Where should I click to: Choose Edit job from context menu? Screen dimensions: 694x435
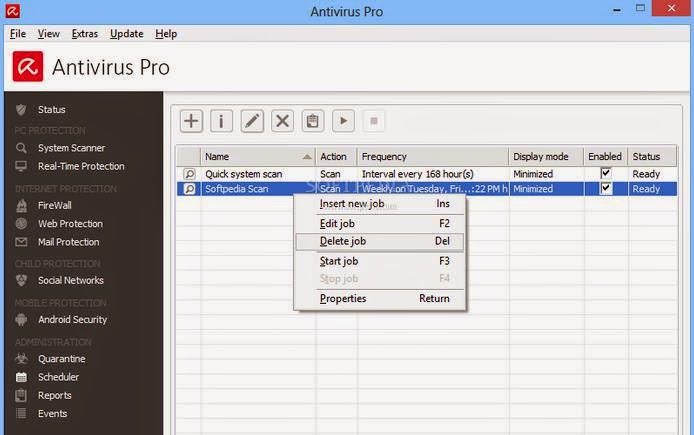click(x=380, y=223)
